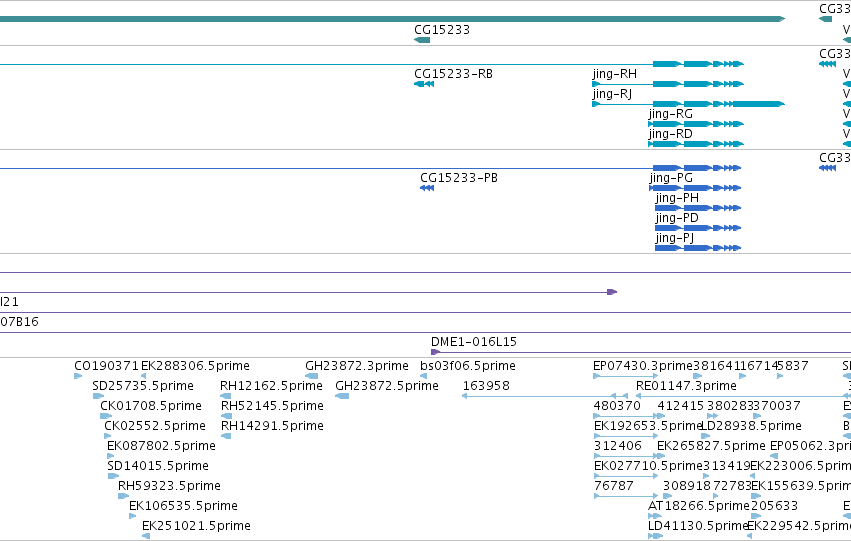The width and height of the screenshot is (851, 541).
Task: Select the EK251021.5prime EST label
Action: [x=196, y=526]
